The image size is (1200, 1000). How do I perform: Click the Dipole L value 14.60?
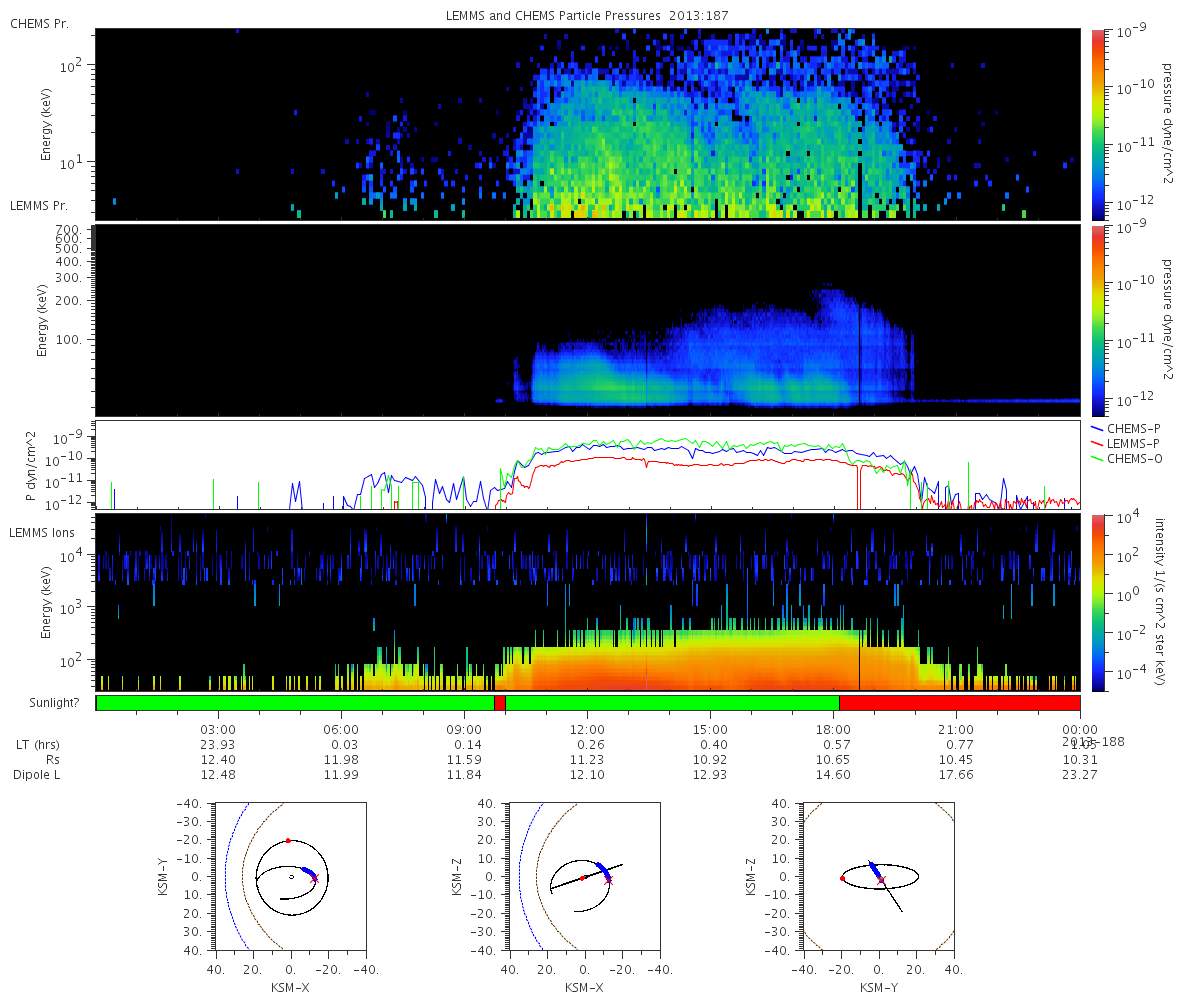833,775
